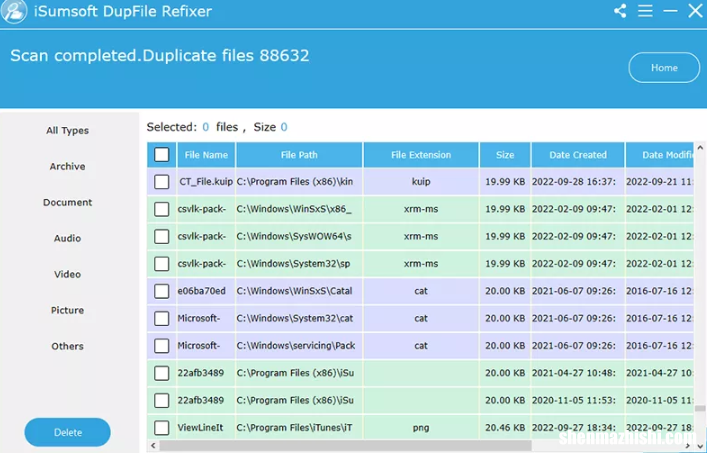Click date created 2020-11-05 11:53
Screen dimensions: 707x453
(x=574, y=400)
